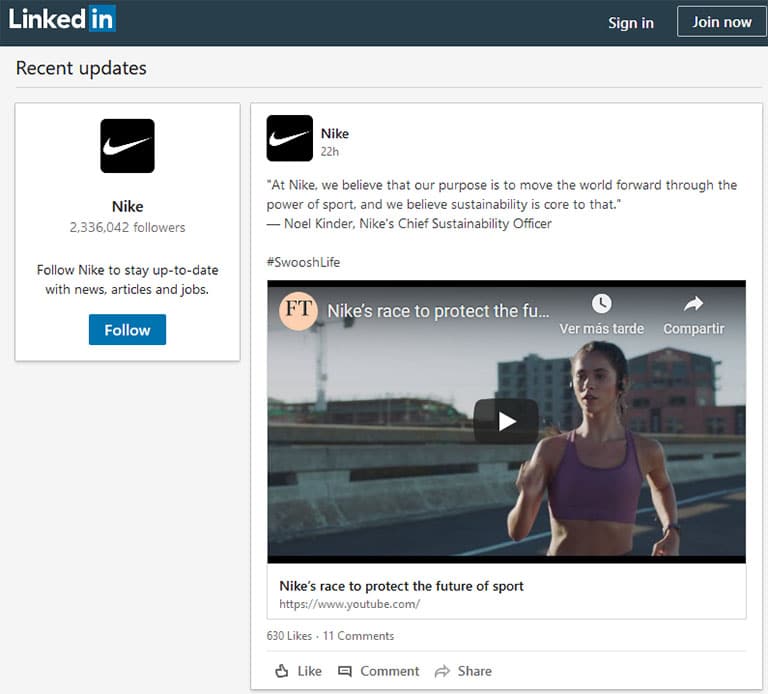
Task: Select the 2,336,042 followers text
Action: click(127, 227)
